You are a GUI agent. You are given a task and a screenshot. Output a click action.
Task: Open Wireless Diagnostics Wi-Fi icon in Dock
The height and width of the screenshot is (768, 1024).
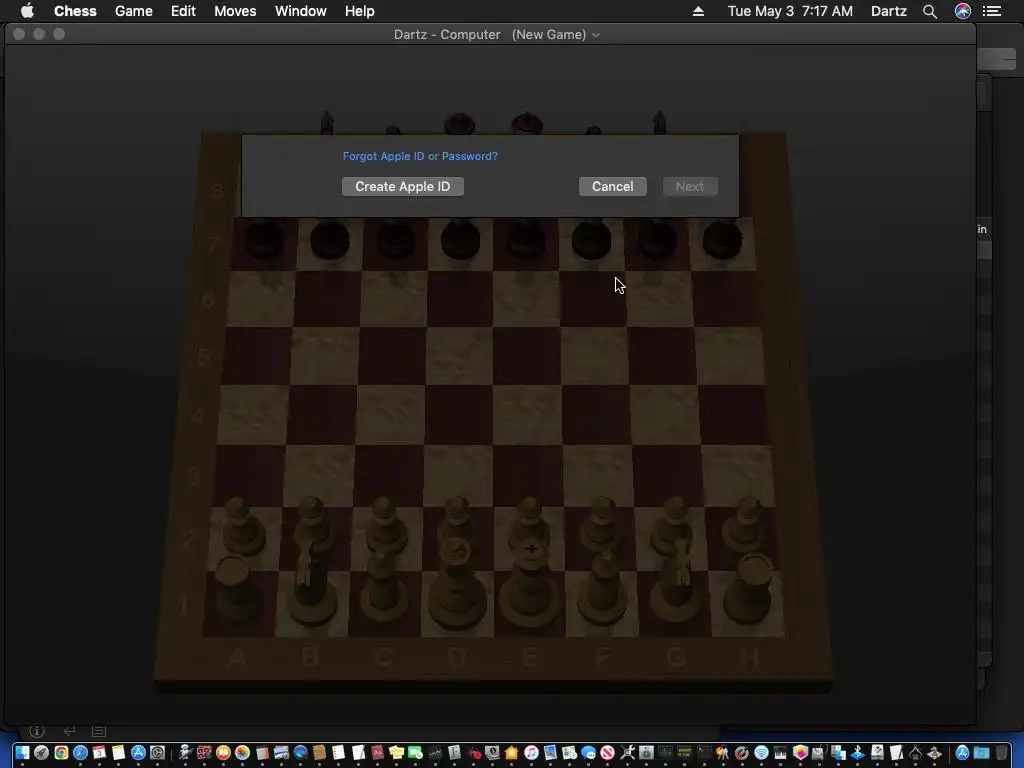pos(761,752)
